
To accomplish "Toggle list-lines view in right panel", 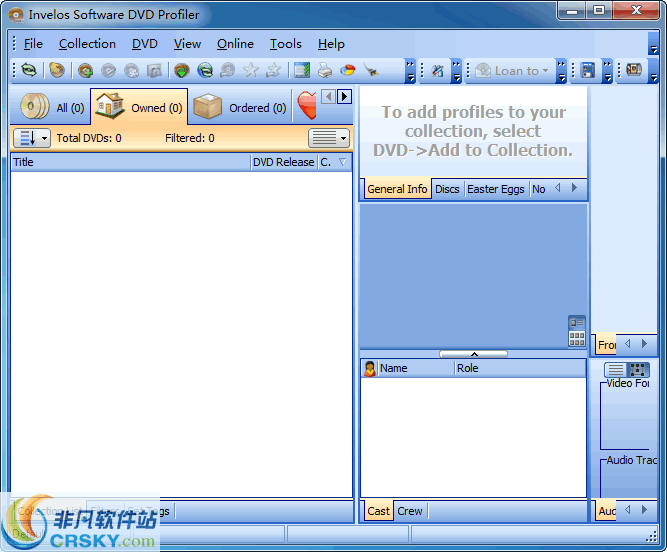I will pos(616,370).
